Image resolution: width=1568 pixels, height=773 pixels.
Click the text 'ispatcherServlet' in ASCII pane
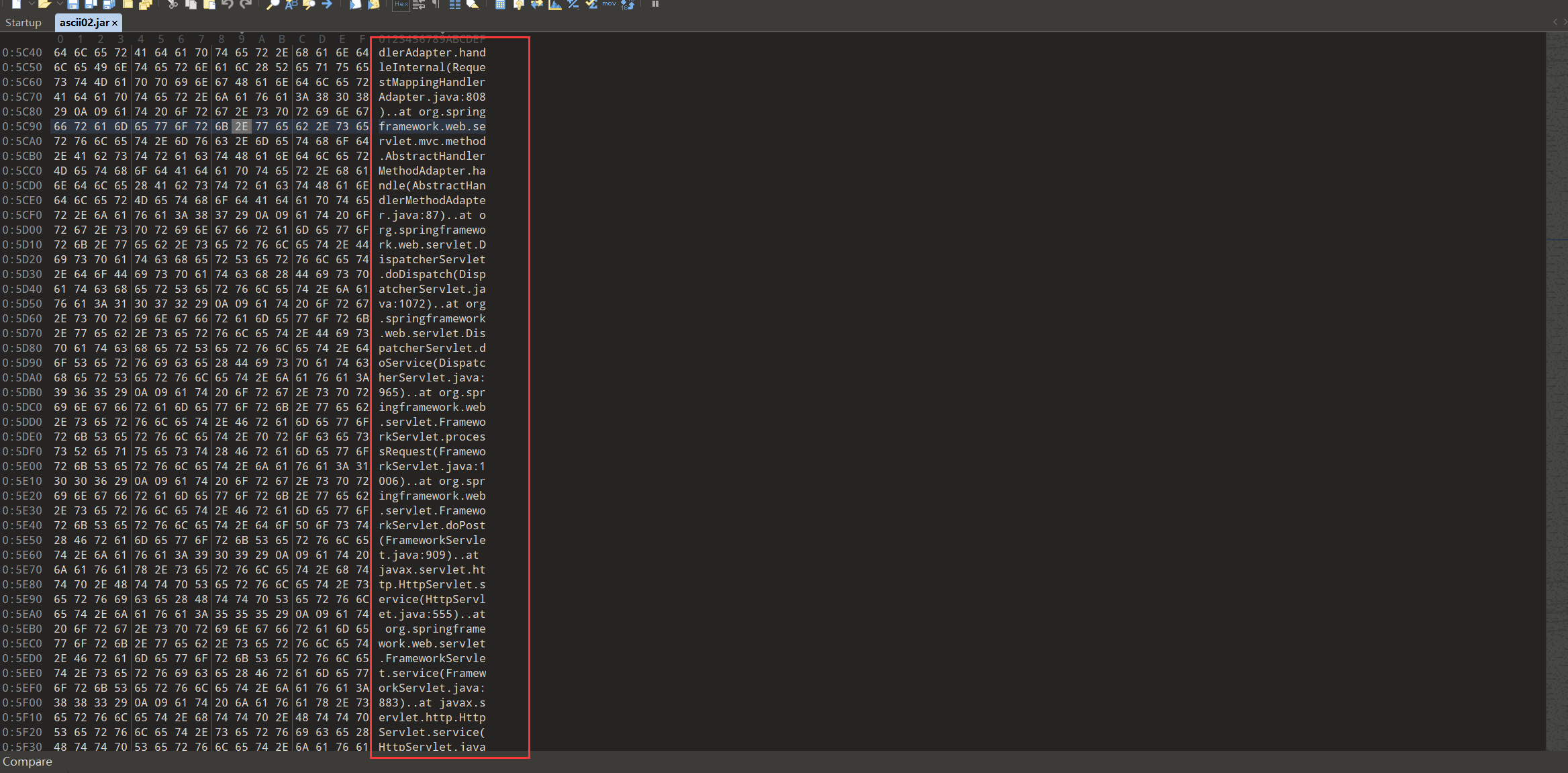432,259
